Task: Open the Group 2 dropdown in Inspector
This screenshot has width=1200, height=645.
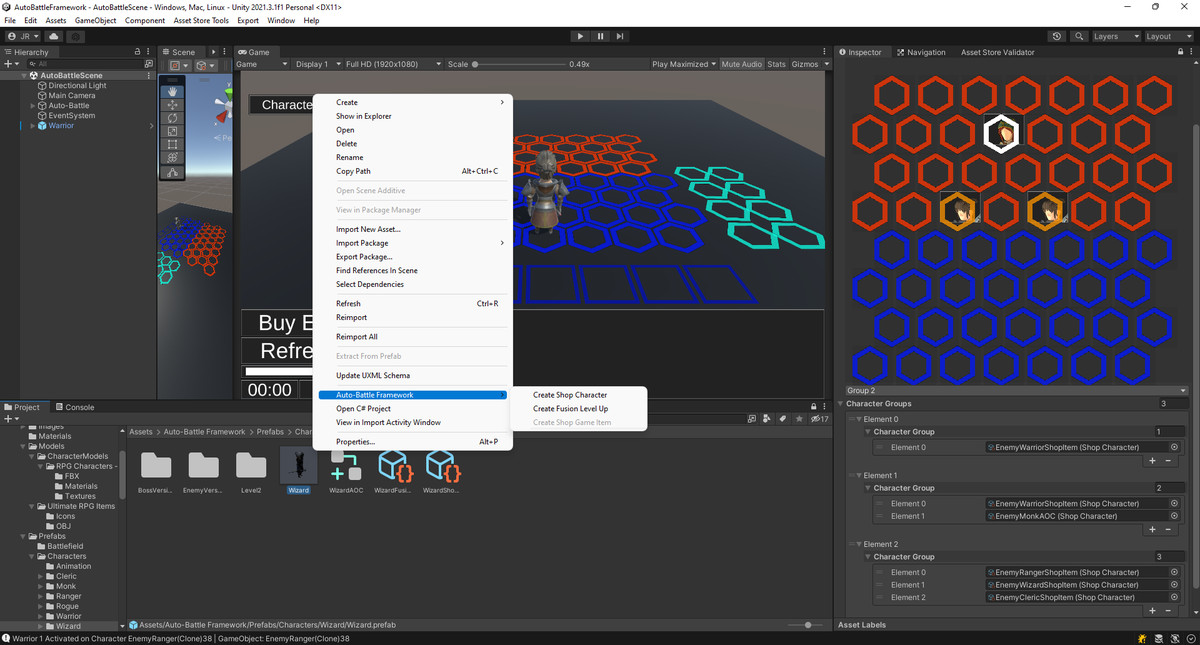Action: 1017,390
